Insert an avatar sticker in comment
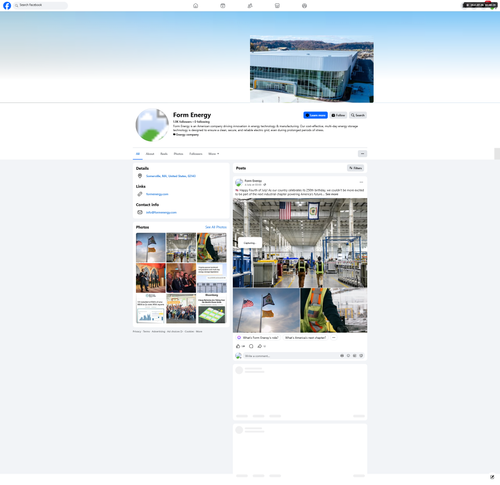This screenshot has height=485, width=500. click(x=342, y=356)
